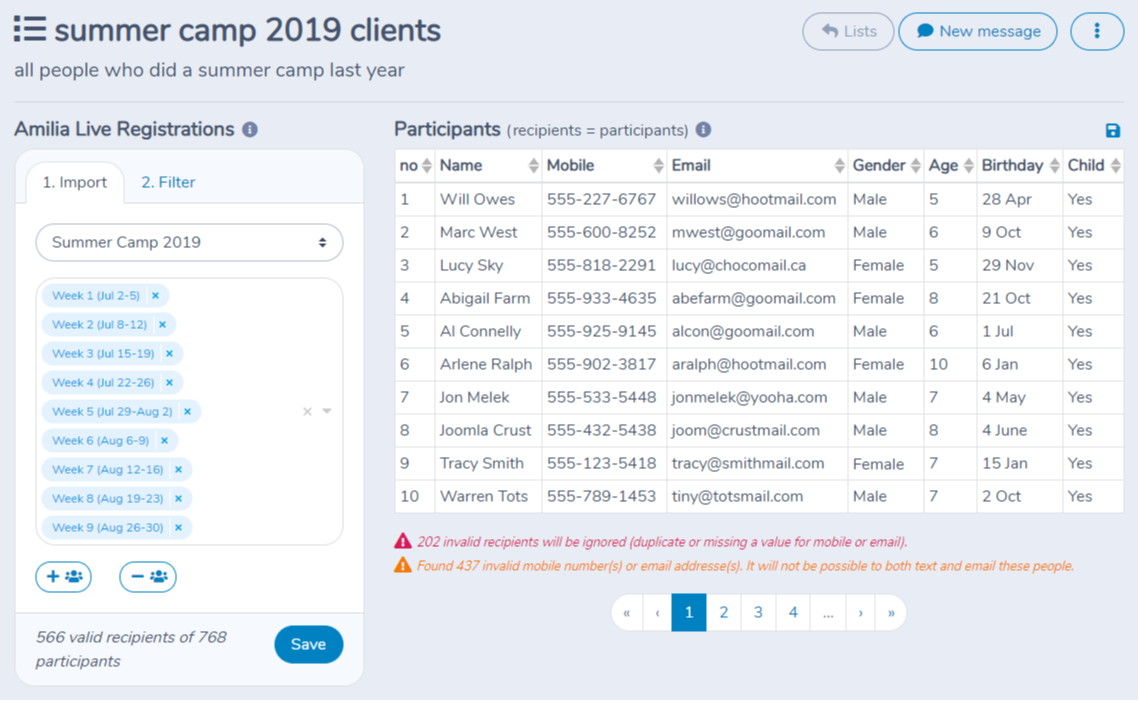This screenshot has width=1139, height=701.
Task: Remove the Week 2 (Jul 8-12) tag
Action: pyautogui.click(x=163, y=325)
